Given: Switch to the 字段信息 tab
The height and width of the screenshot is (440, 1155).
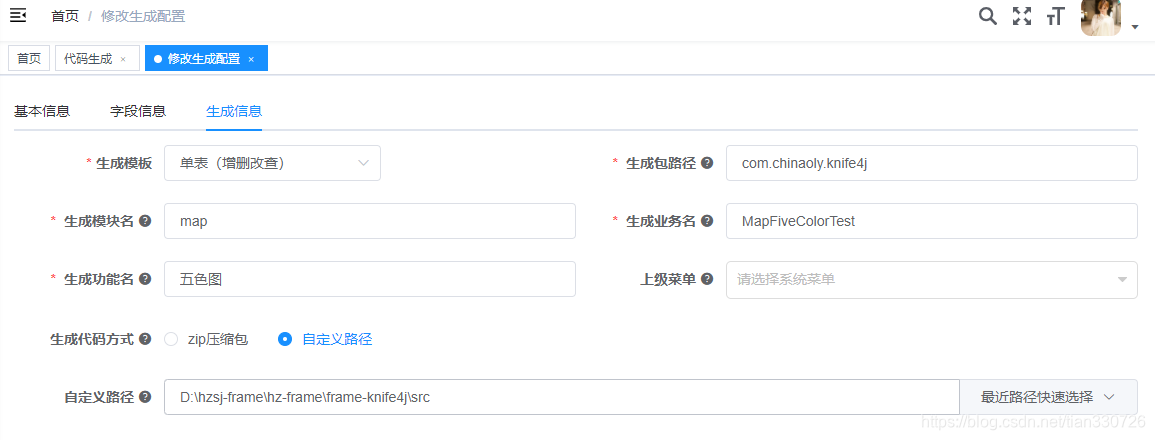Looking at the screenshot, I should [138, 111].
